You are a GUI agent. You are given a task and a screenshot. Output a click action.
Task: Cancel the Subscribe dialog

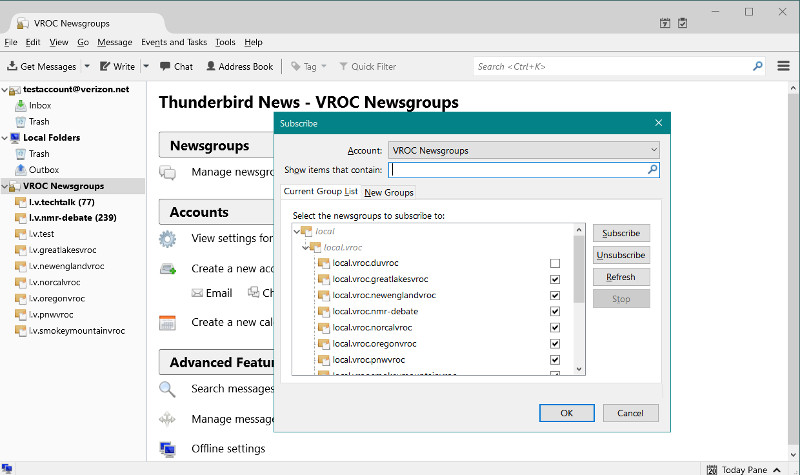630,413
